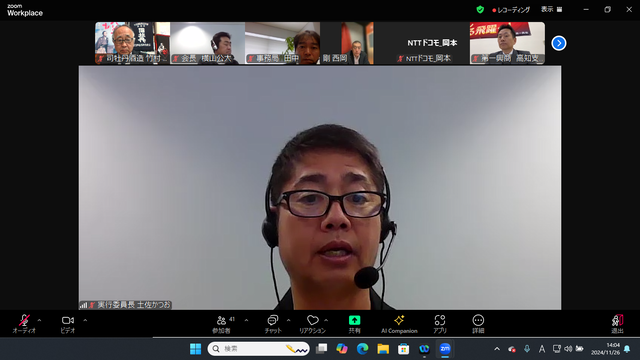Viewport: 640px width, 360px height.
Task: Open Task View on taskbar
Action: pos(322,349)
